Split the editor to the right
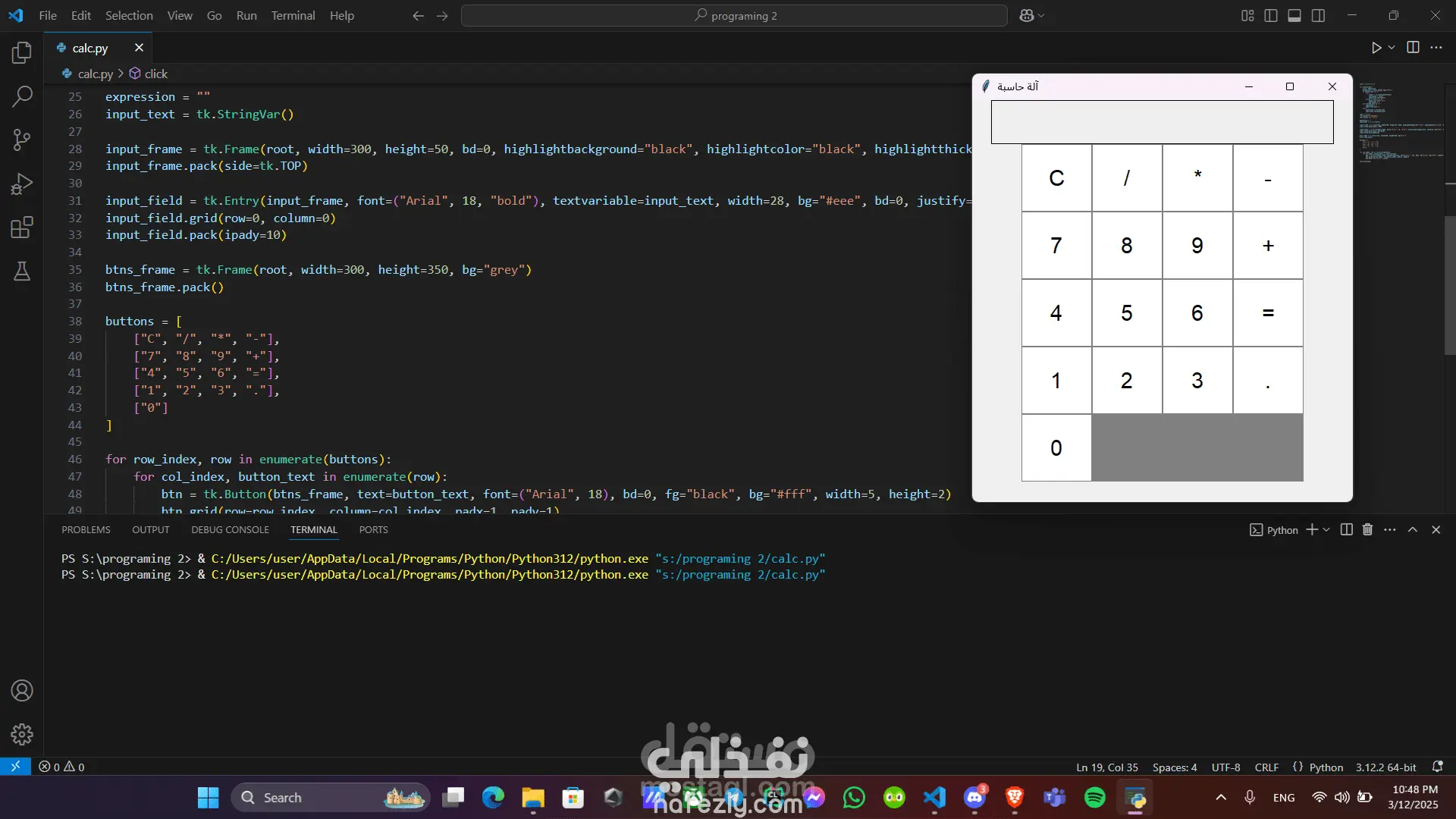The width and height of the screenshot is (1456, 819). coord(1413,47)
